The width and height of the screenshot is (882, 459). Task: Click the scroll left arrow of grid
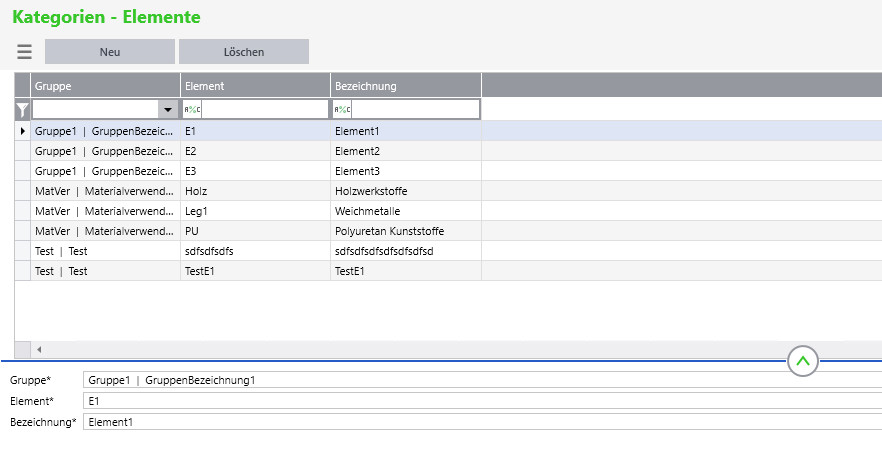pyautogui.click(x=39, y=349)
